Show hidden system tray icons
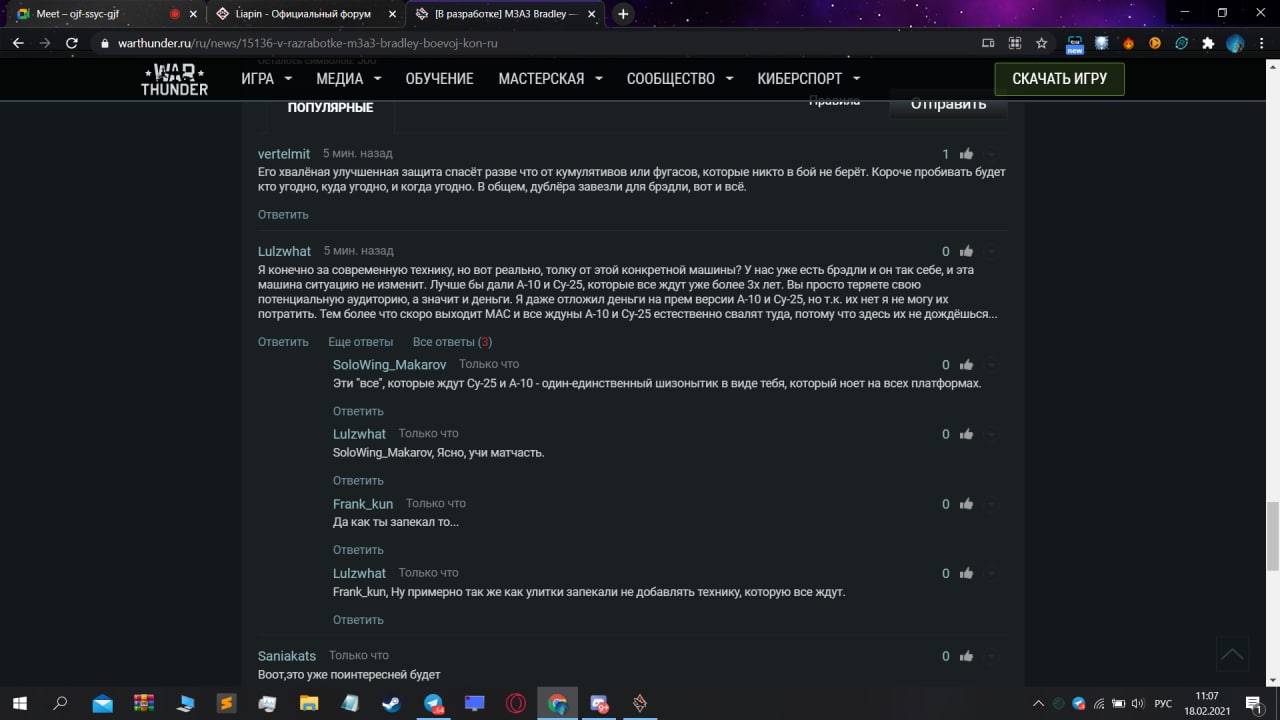The height and width of the screenshot is (720, 1280). click(x=1038, y=704)
